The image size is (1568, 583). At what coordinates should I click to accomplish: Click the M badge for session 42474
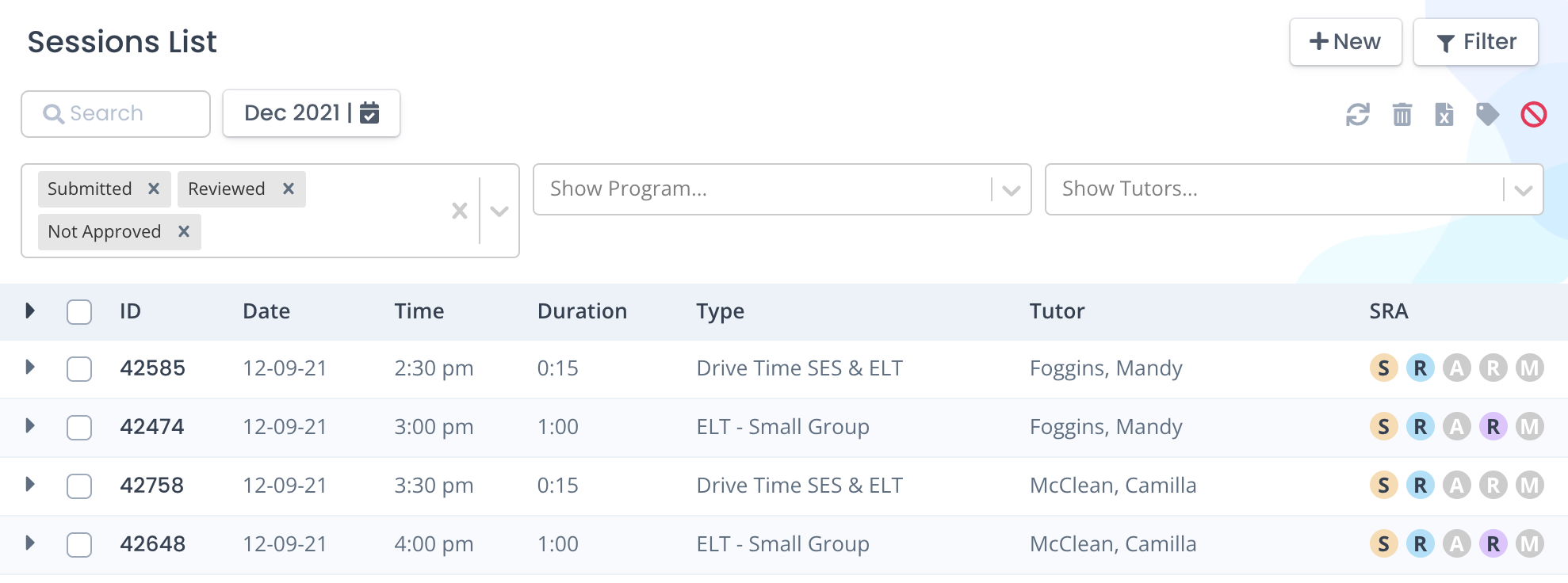(1530, 427)
